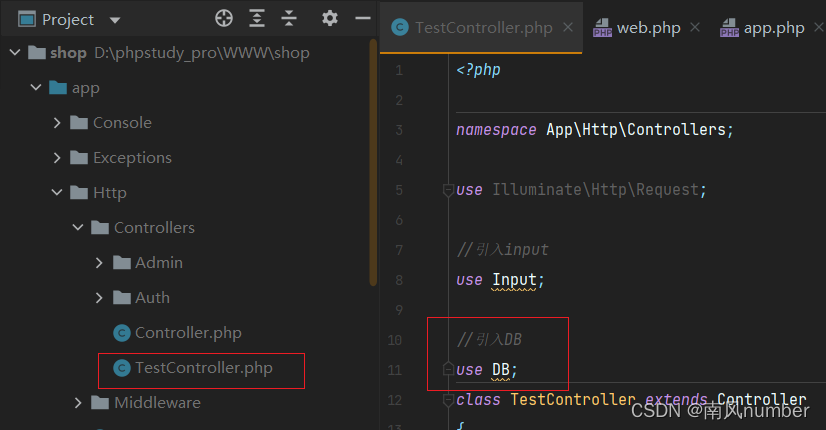826x430 pixels.
Task: Click the Expand All icon in Project toolbar
Action: point(257,18)
